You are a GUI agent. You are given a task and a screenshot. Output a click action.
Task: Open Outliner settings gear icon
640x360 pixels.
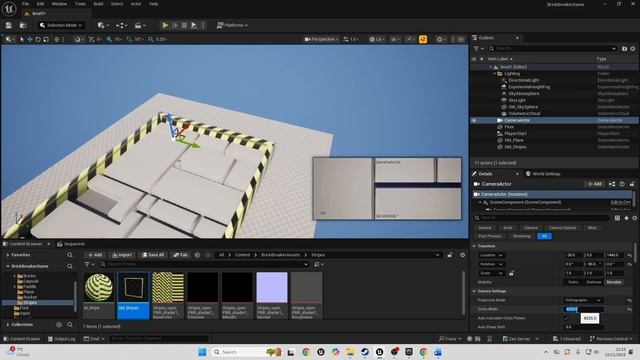point(633,49)
